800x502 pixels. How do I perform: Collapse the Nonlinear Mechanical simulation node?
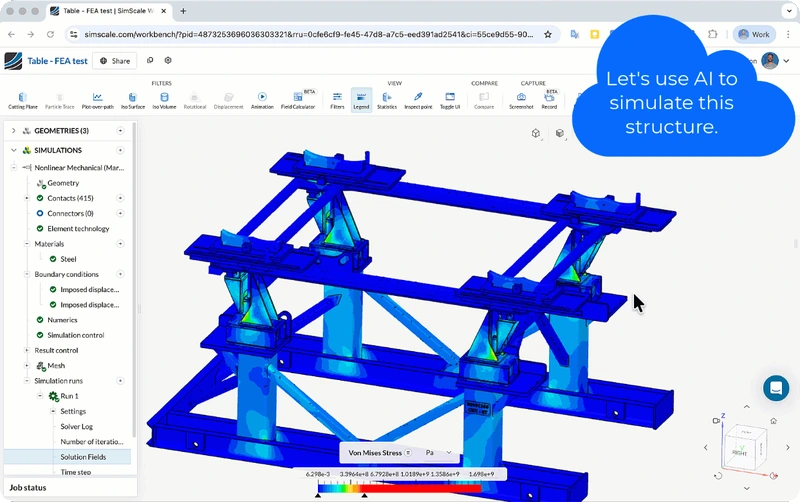click(x=14, y=167)
